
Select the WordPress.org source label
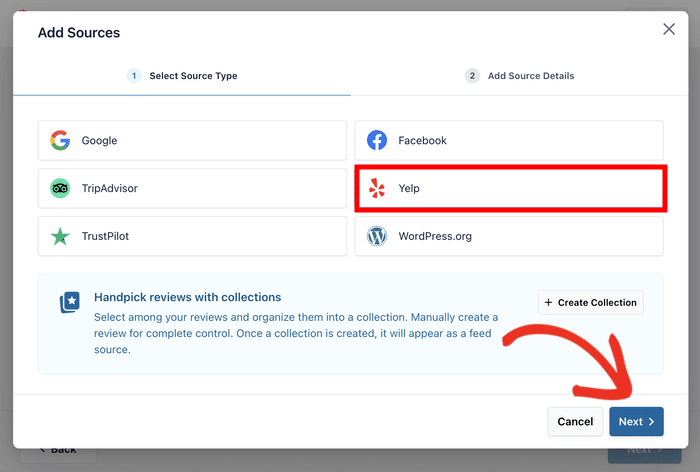[435, 237]
